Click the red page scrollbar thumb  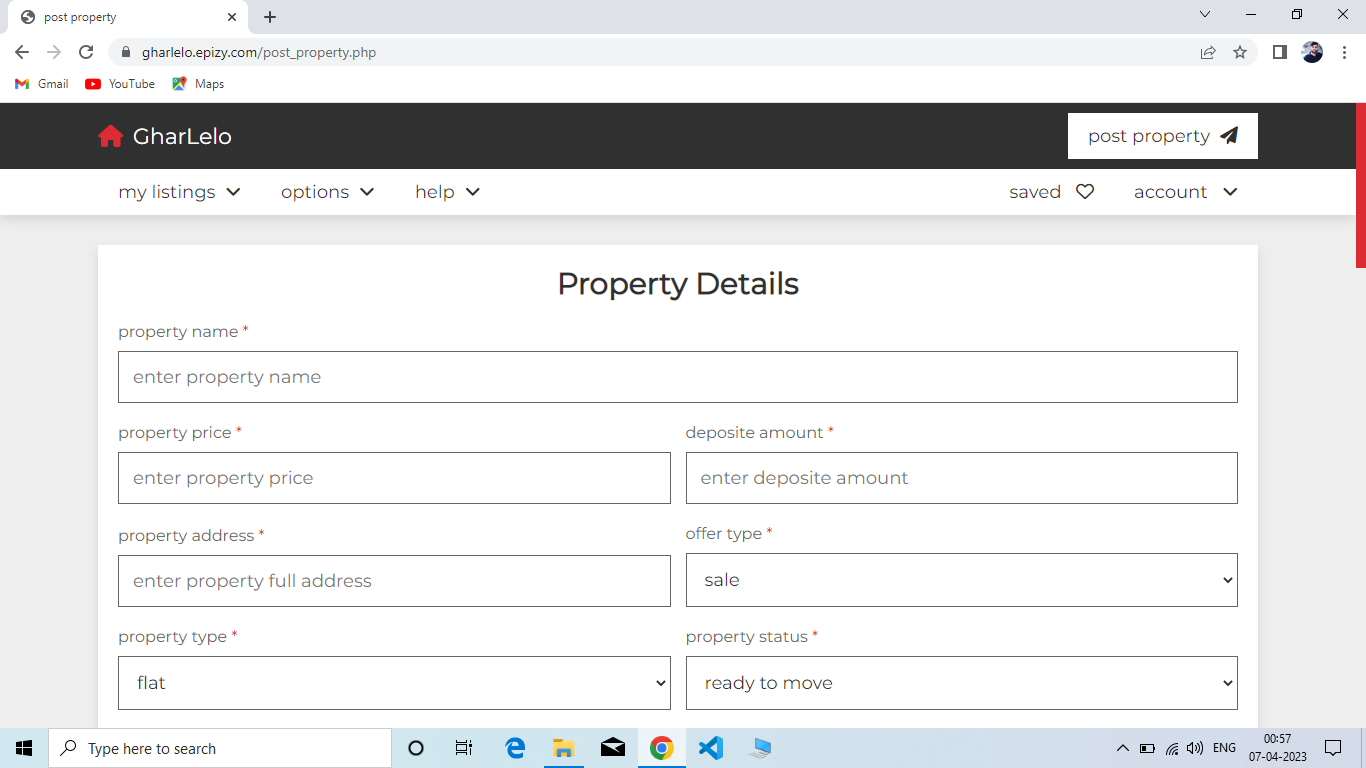(1360, 185)
